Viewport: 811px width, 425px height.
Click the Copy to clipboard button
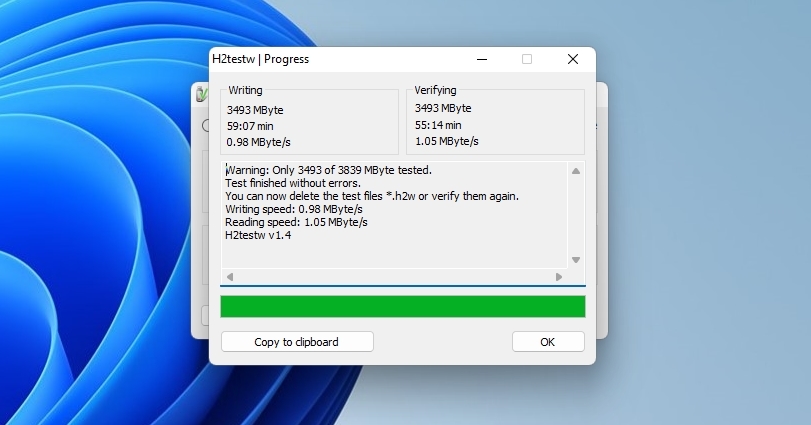297,342
